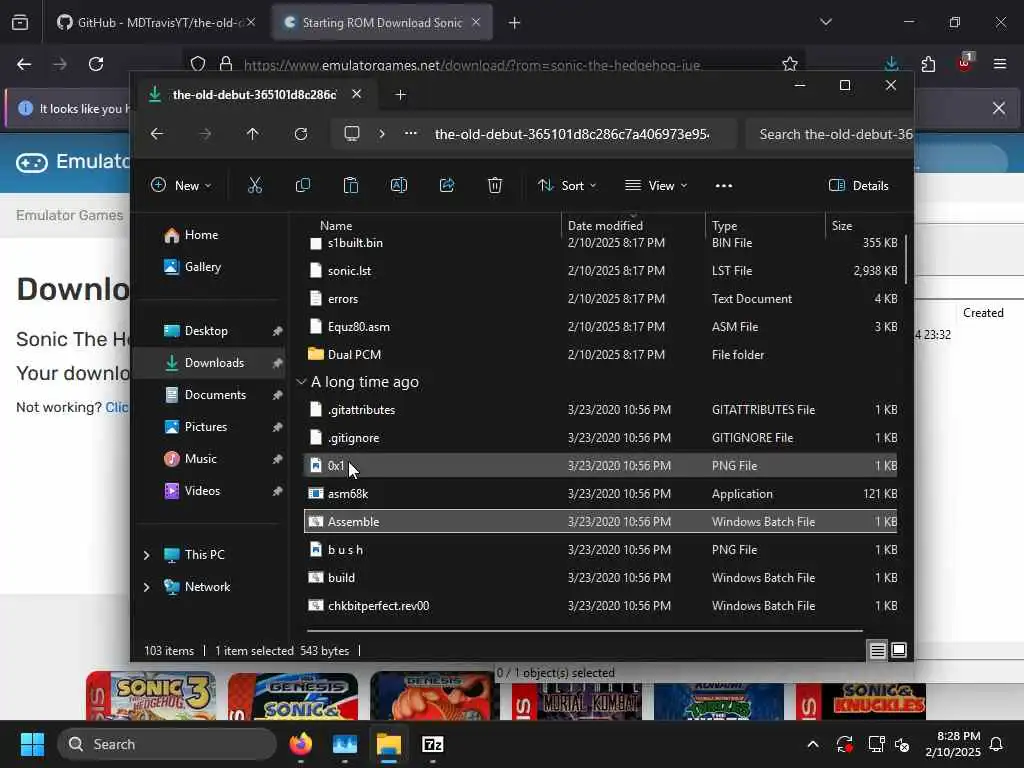Click the Rename icon in Explorer toolbar

(399, 185)
